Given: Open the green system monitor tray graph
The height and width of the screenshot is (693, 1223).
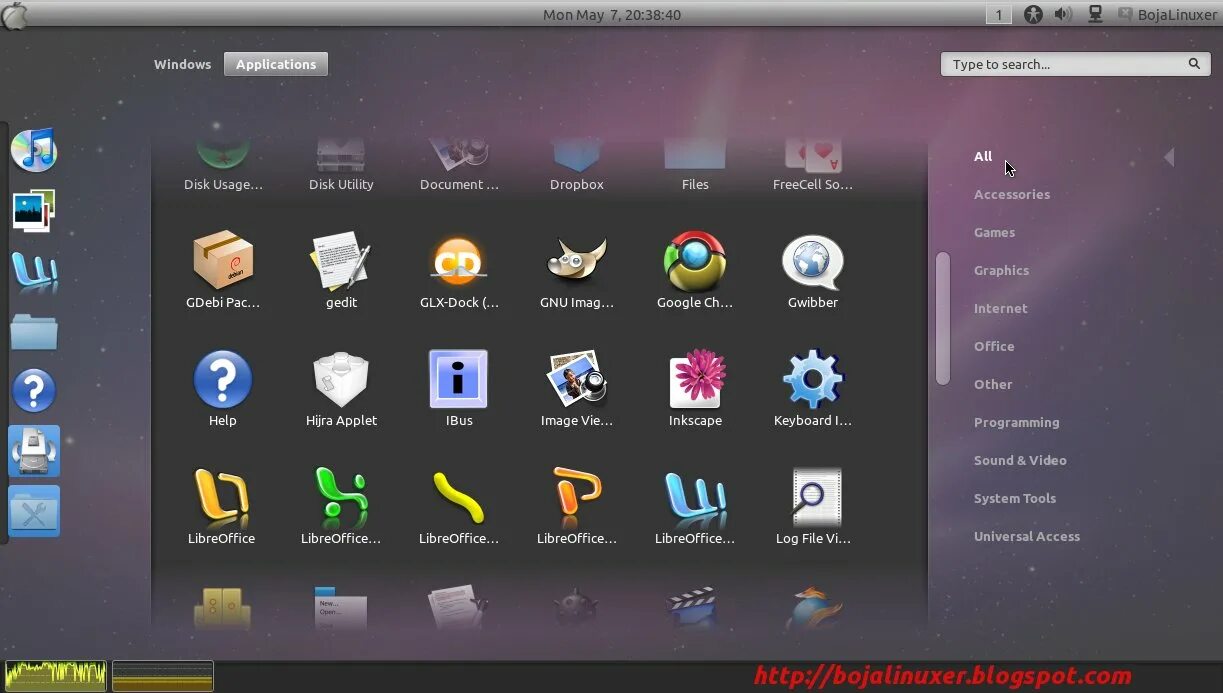Looking at the screenshot, I should click(56, 676).
